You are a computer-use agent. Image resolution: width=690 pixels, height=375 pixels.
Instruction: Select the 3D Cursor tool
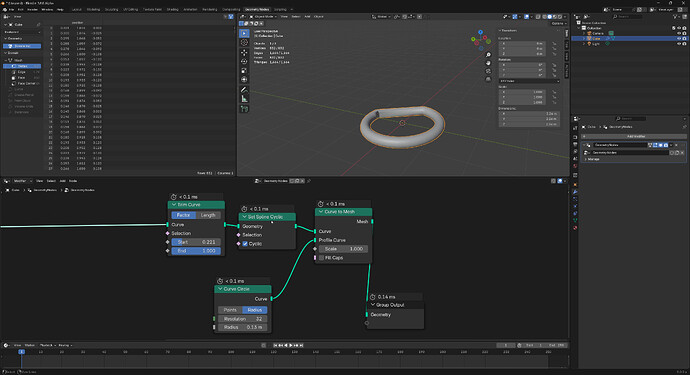[244, 43]
